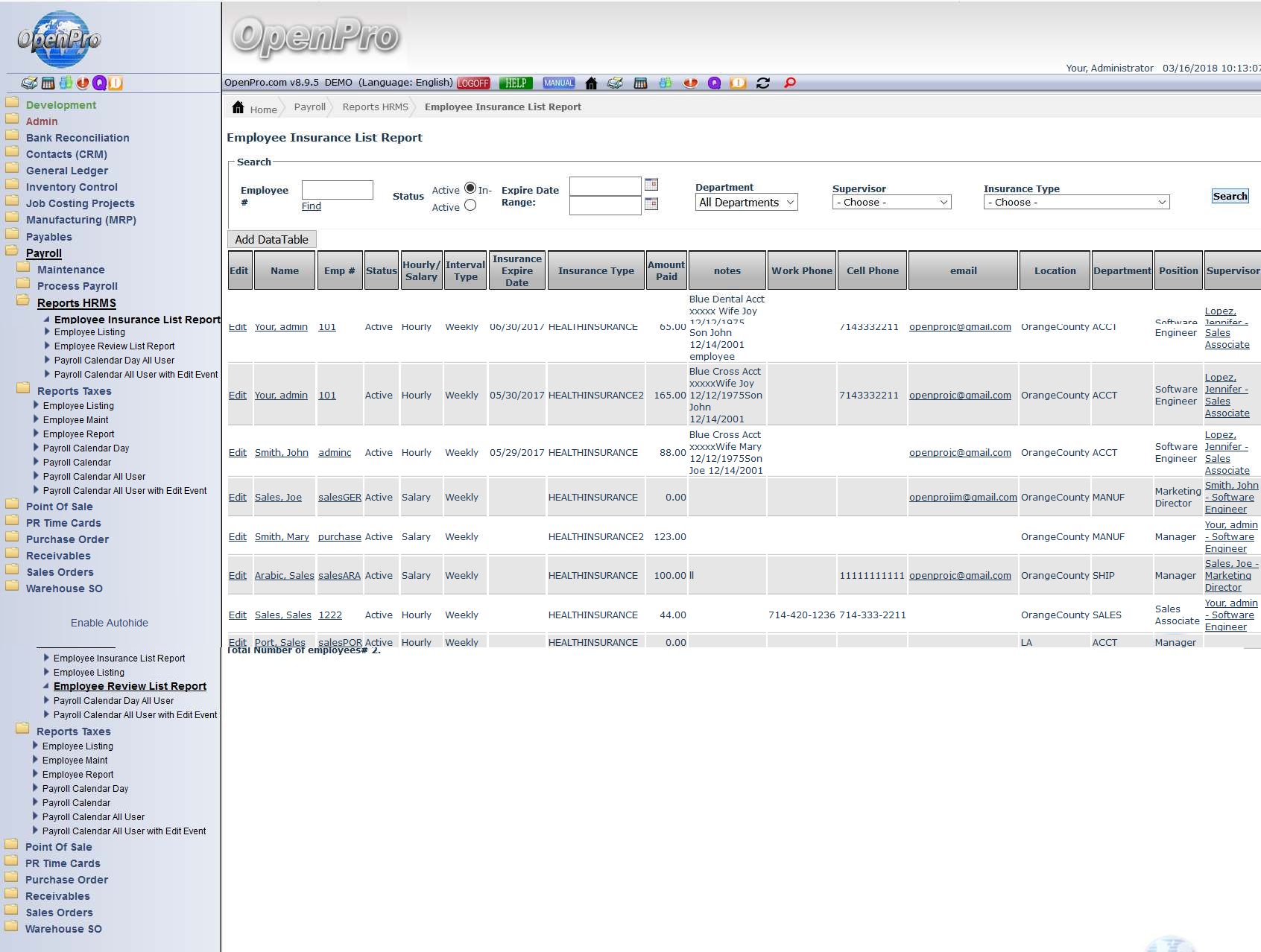Click the Search button
This screenshot has width=1261, height=952.
[x=1230, y=197]
